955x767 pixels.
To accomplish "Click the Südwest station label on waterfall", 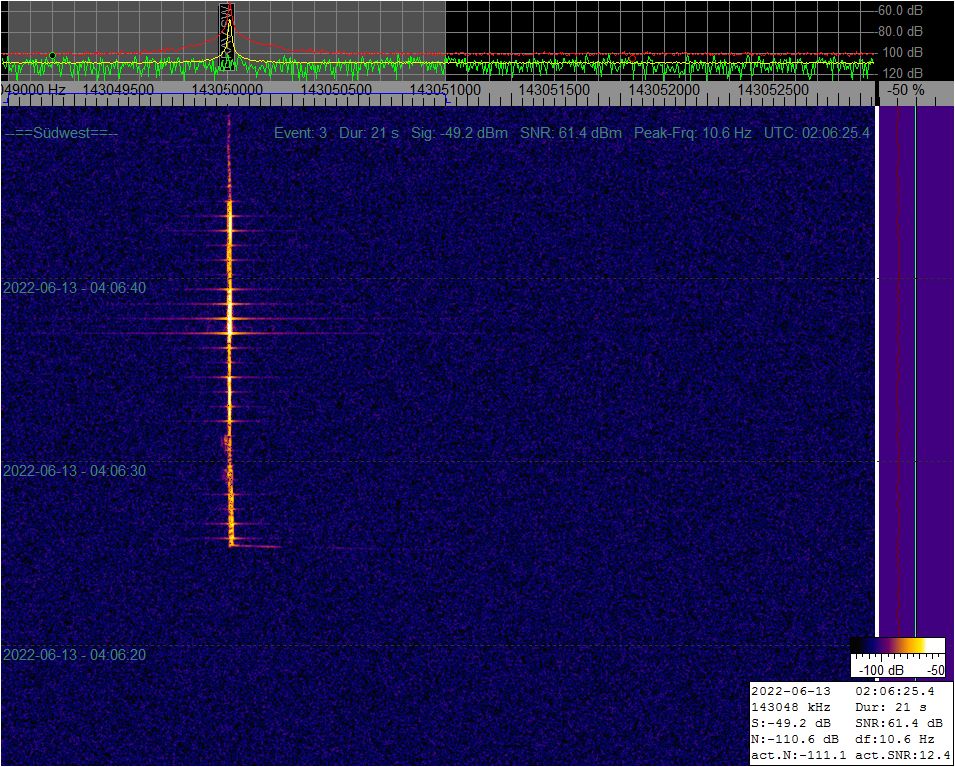I will 61,133.
